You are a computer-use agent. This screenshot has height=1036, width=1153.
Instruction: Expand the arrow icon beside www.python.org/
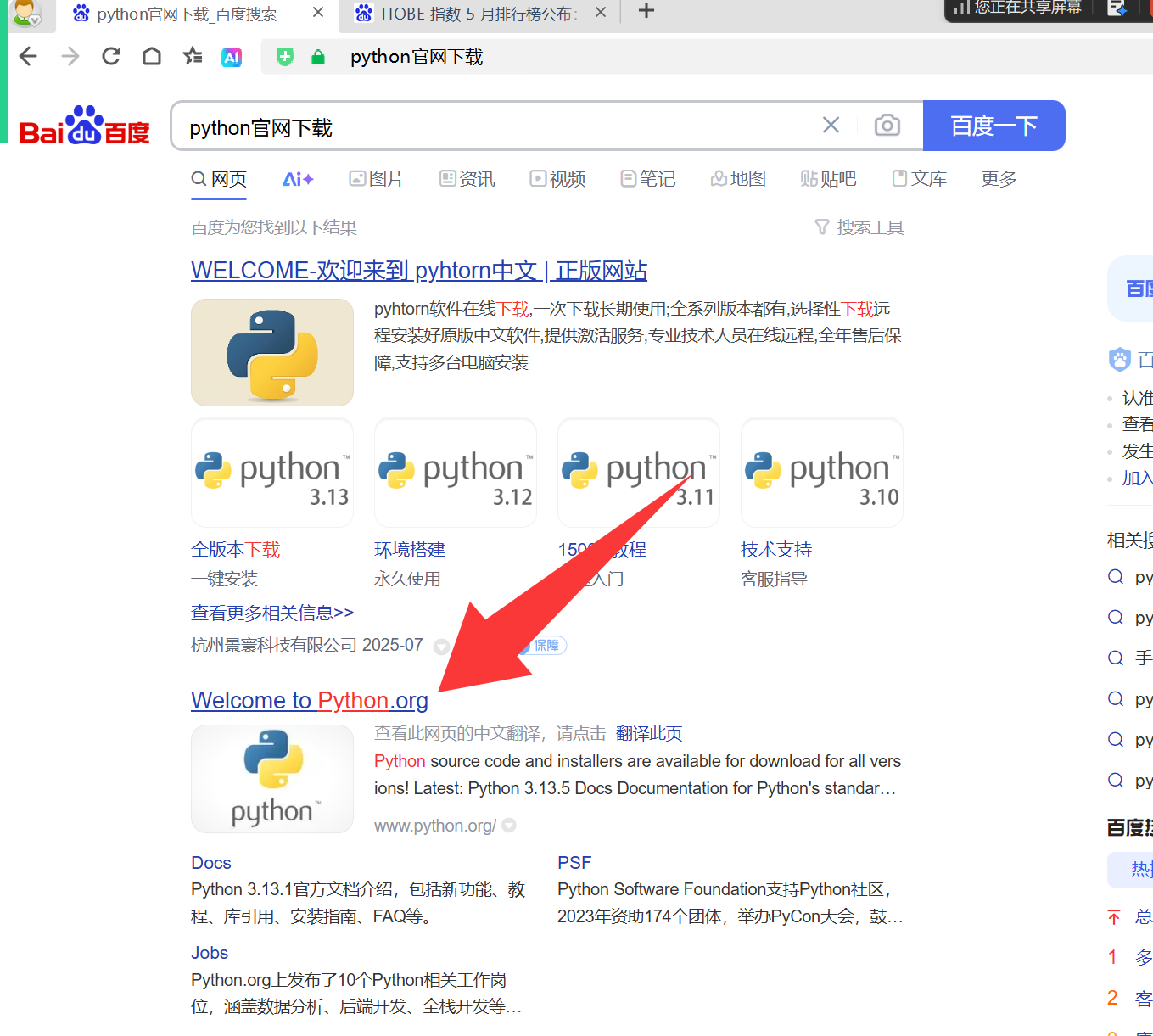click(x=509, y=826)
